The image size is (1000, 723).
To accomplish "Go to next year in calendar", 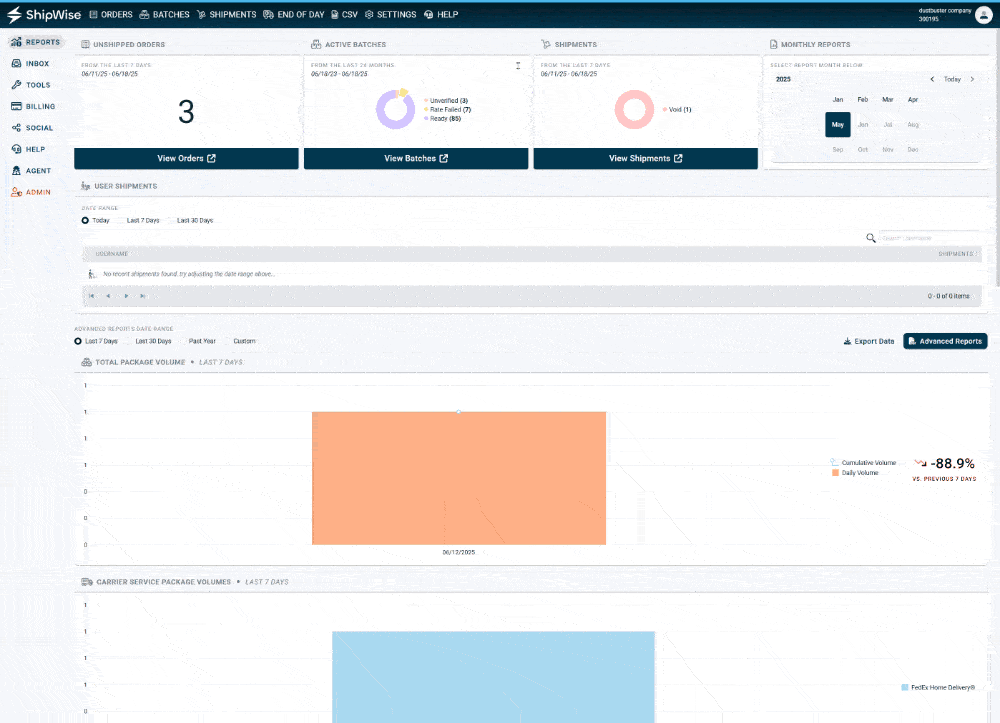I will (972, 79).
